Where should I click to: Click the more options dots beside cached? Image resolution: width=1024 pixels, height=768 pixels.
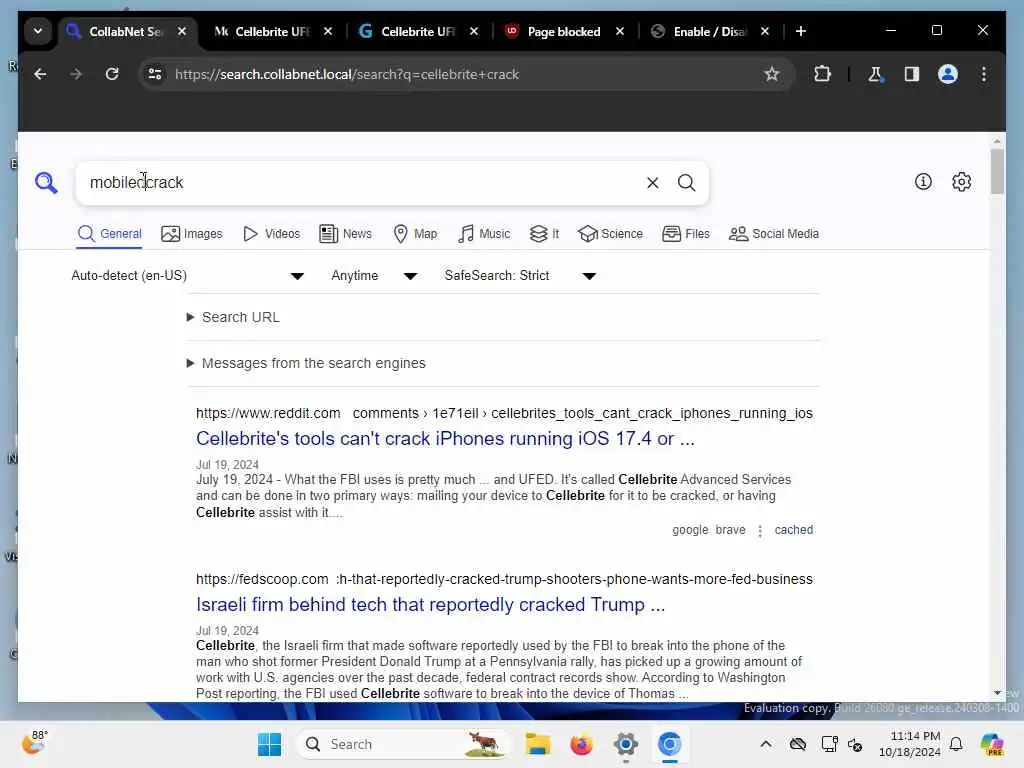(x=760, y=531)
